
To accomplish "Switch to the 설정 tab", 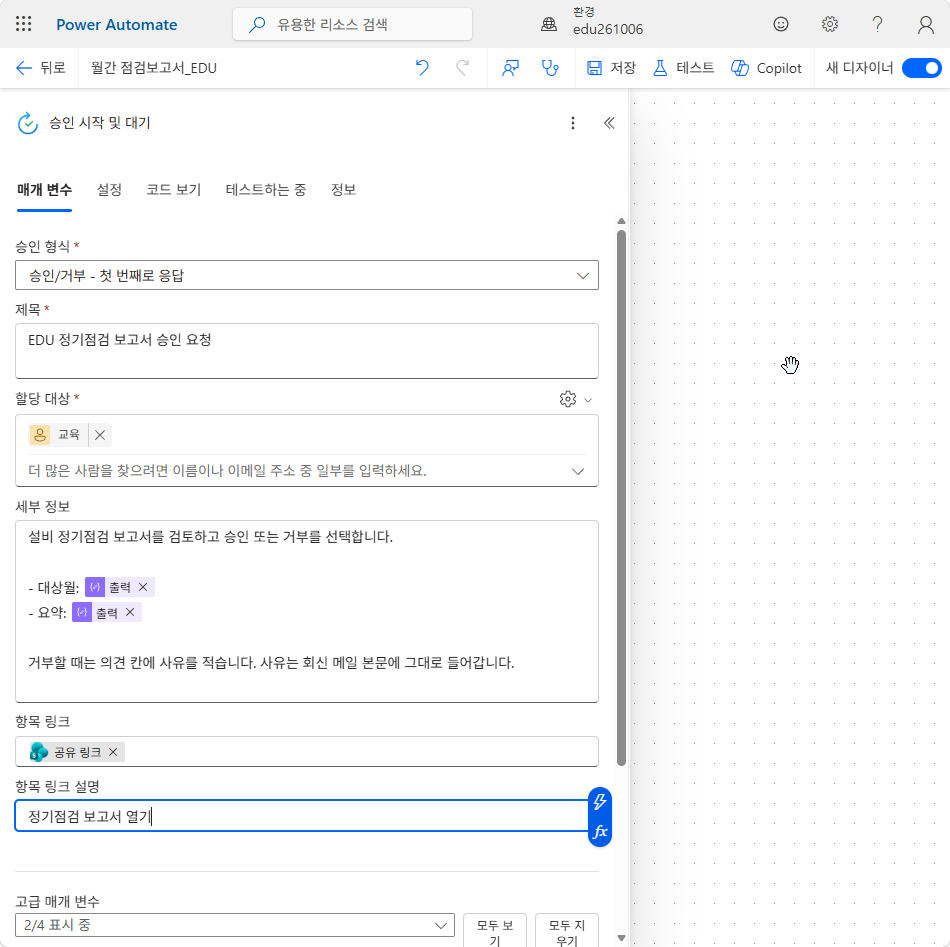I will [x=109, y=190].
